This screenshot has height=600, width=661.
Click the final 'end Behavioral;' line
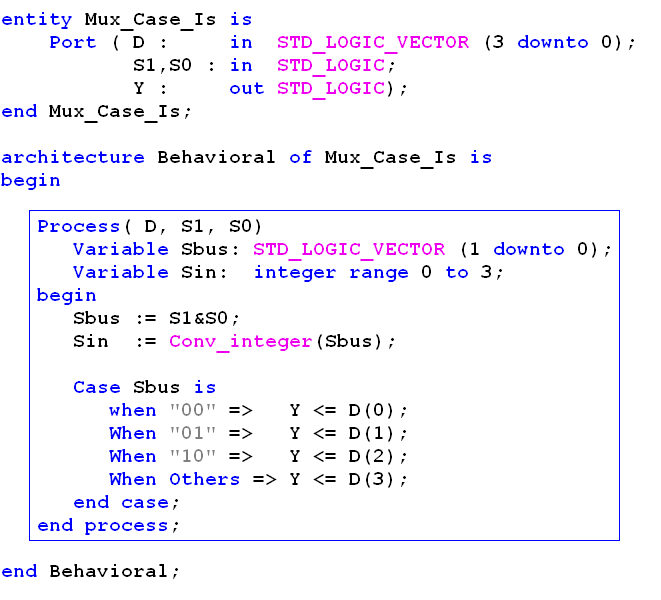pyautogui.click(x=90, y=571)
